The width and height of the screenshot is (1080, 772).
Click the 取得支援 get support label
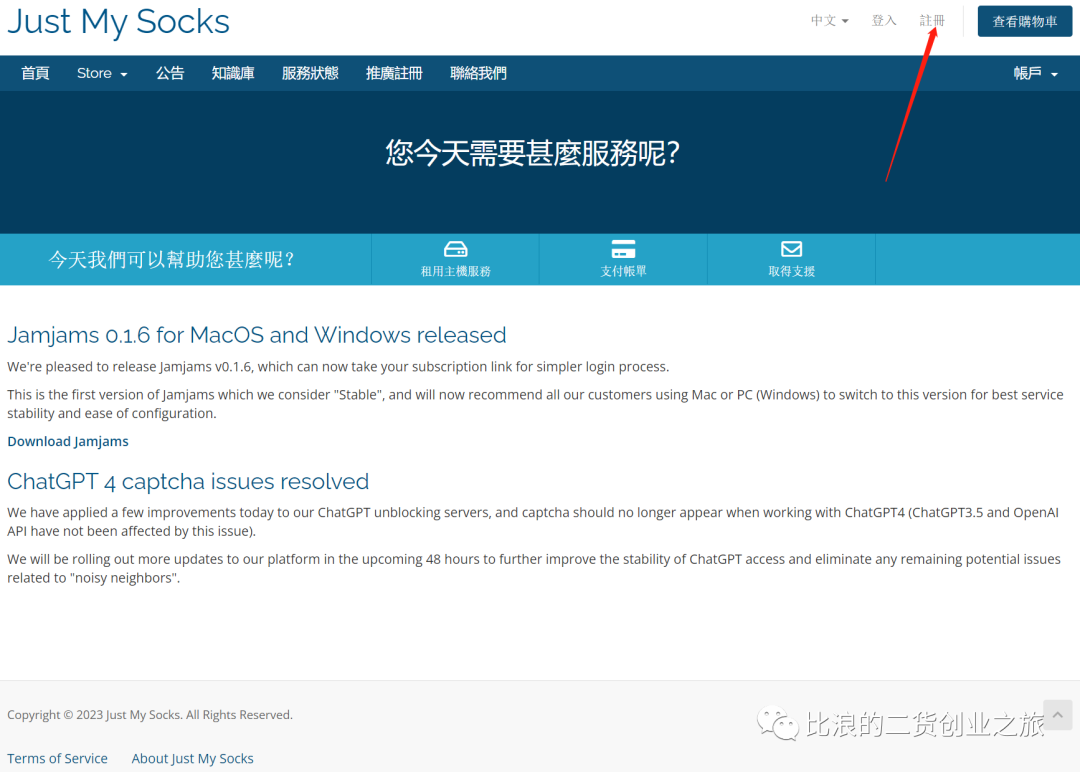pos(791,271)
